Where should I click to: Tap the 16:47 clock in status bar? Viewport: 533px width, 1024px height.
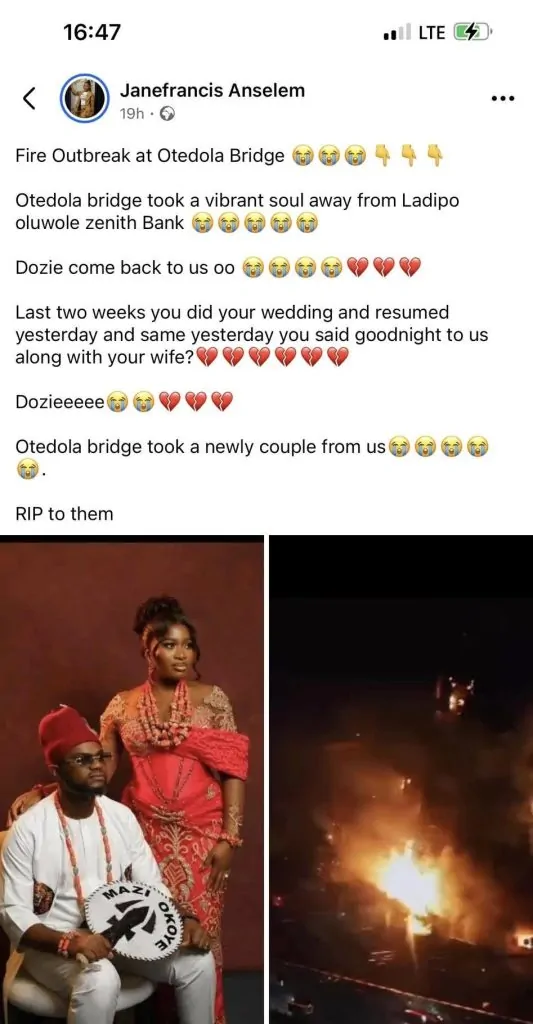[92, 31]
